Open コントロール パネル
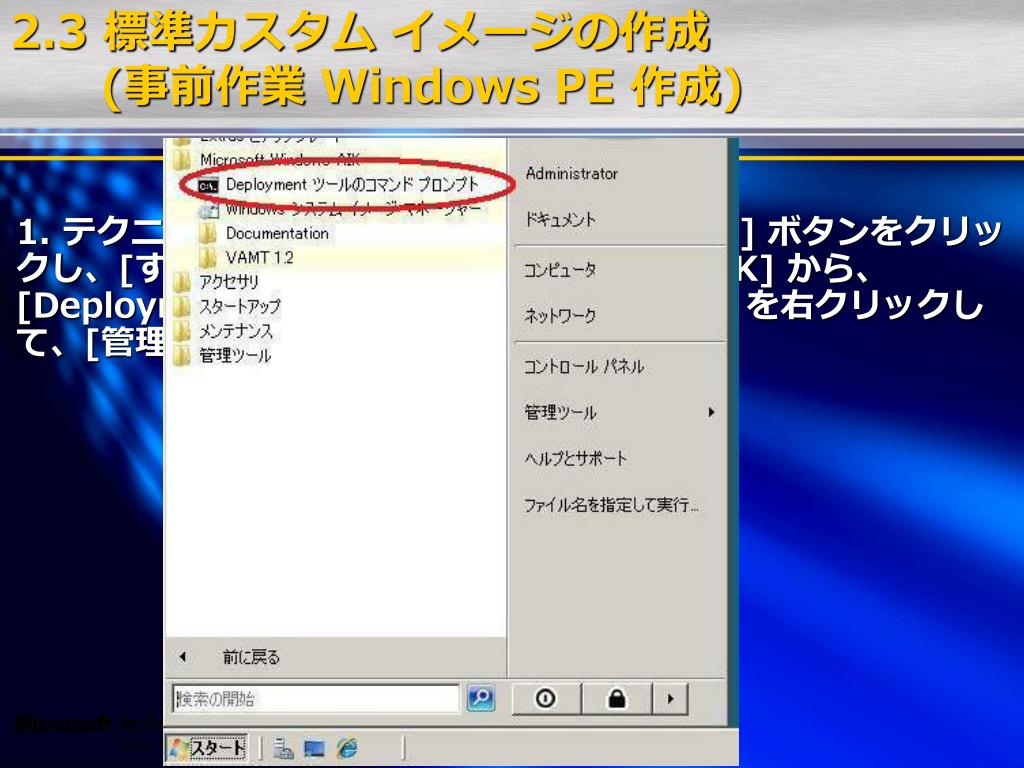 (x=584, y=366)
